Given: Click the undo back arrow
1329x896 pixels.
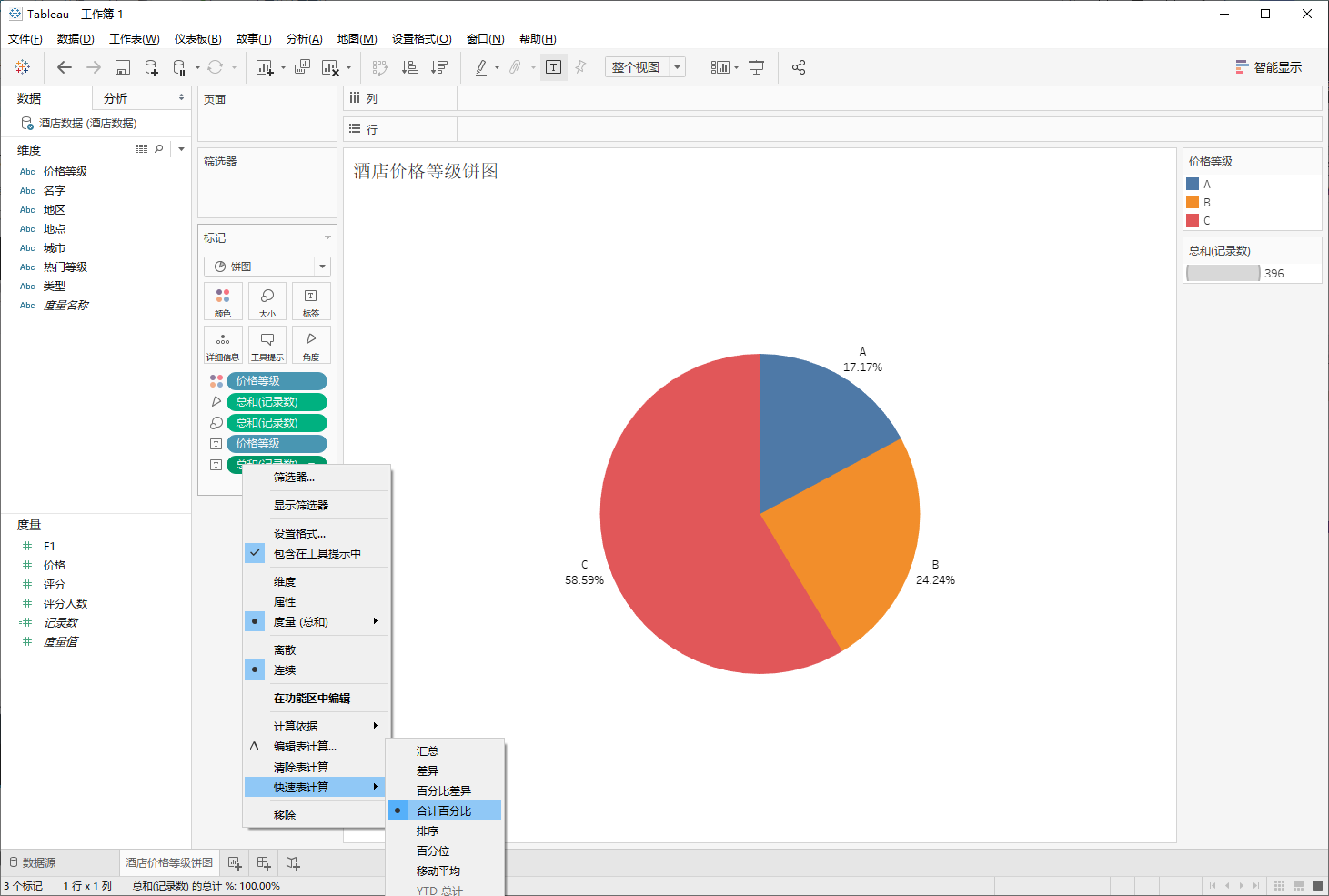Looking at the screenshot, I should coord(64,67).
